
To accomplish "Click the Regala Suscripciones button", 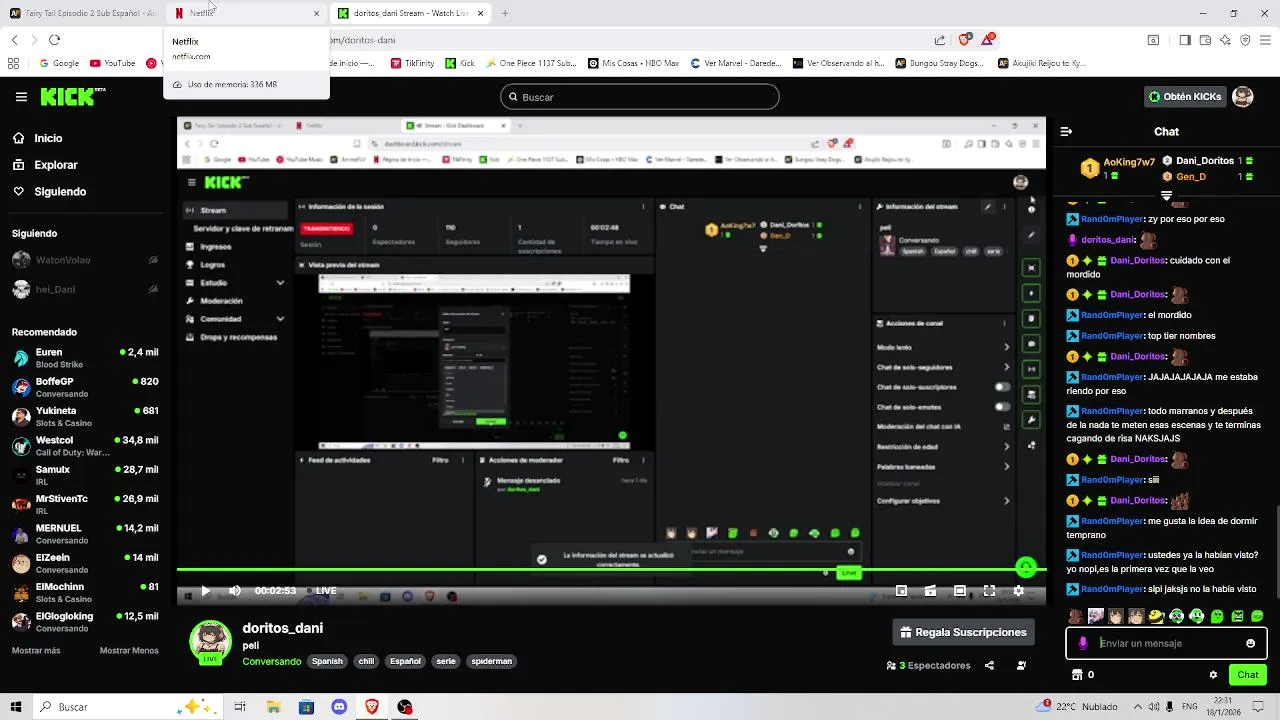I will [x=964, y=632].
